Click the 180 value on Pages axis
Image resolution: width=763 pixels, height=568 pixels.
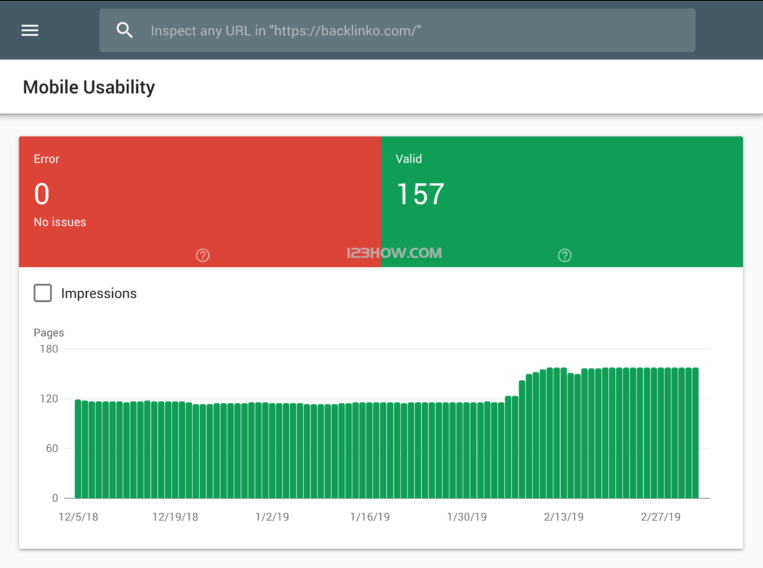click(x=48, y=349)
